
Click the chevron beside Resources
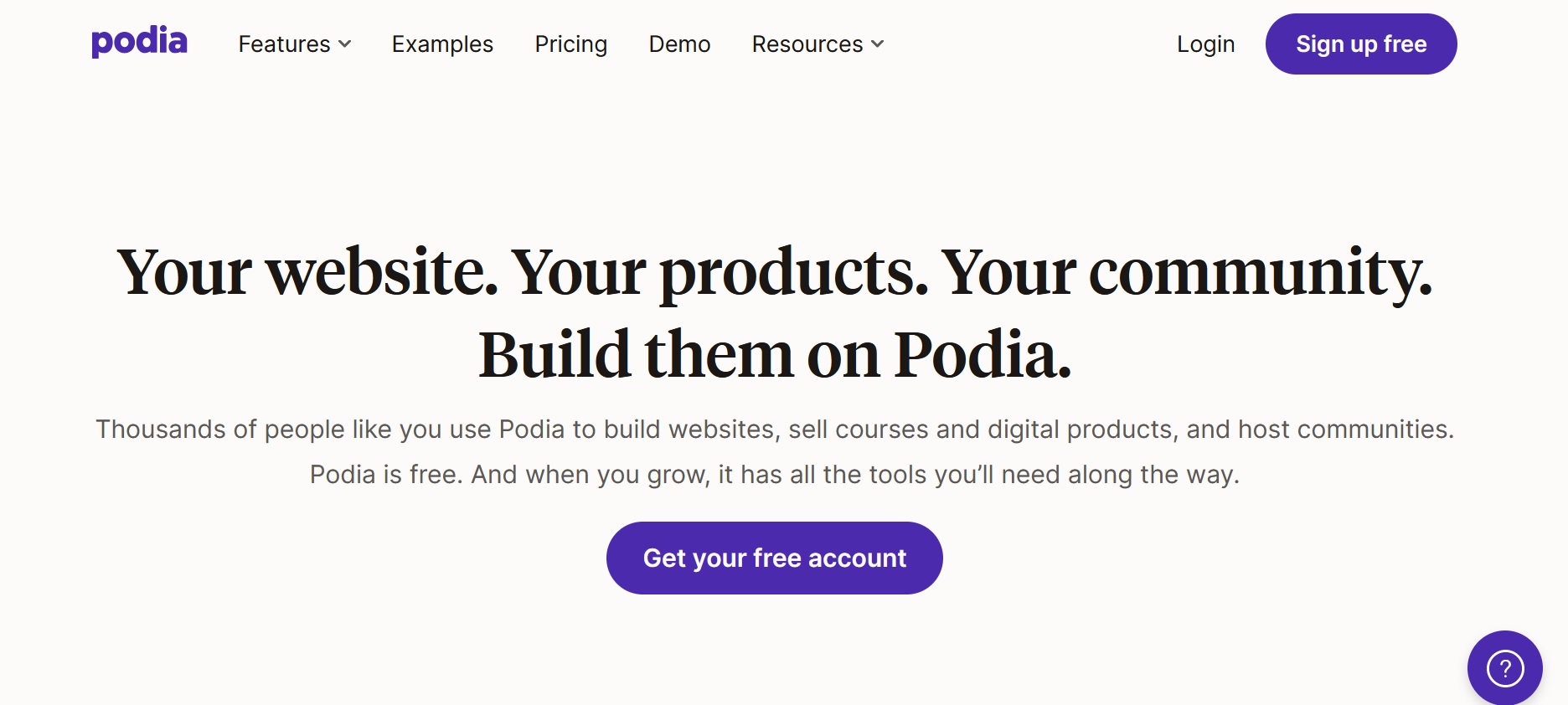tap(877, 45)
